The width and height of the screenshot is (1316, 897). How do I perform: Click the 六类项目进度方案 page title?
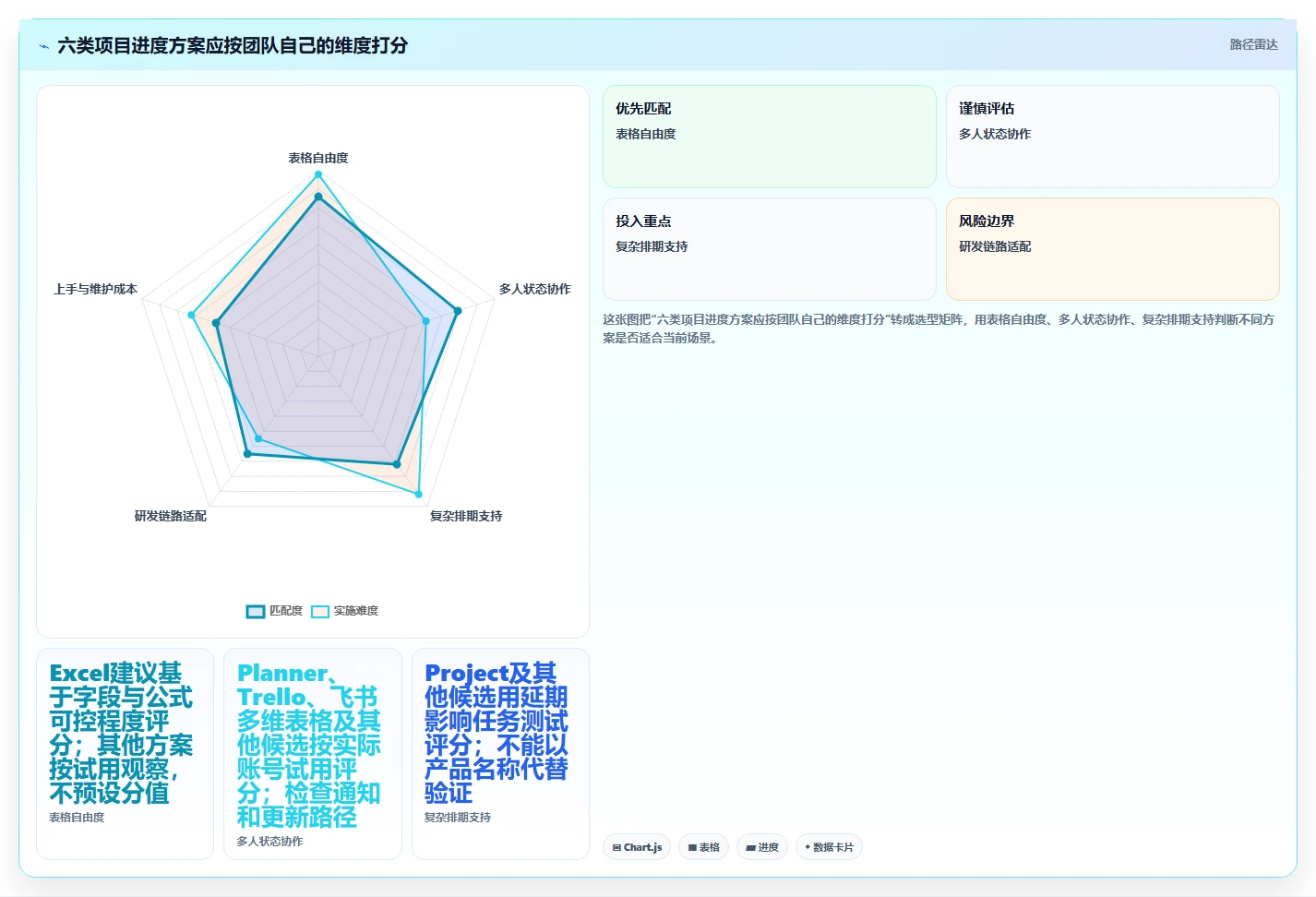click(233, 45)
